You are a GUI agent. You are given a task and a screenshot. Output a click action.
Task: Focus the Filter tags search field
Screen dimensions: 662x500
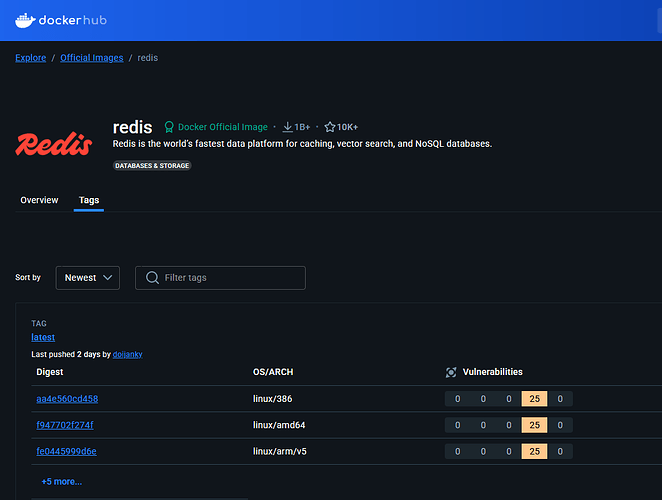click(x=220, y=278)
